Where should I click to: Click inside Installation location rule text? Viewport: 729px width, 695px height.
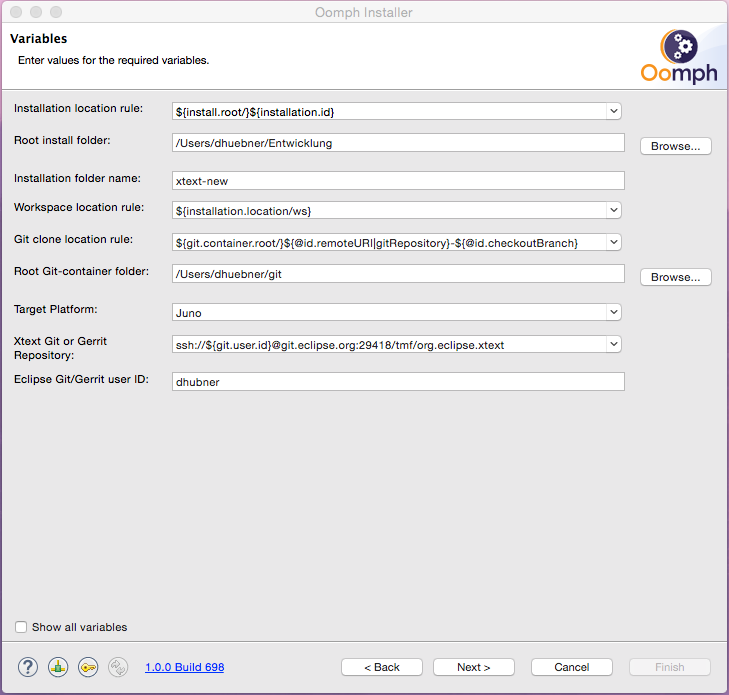(255, 112)
